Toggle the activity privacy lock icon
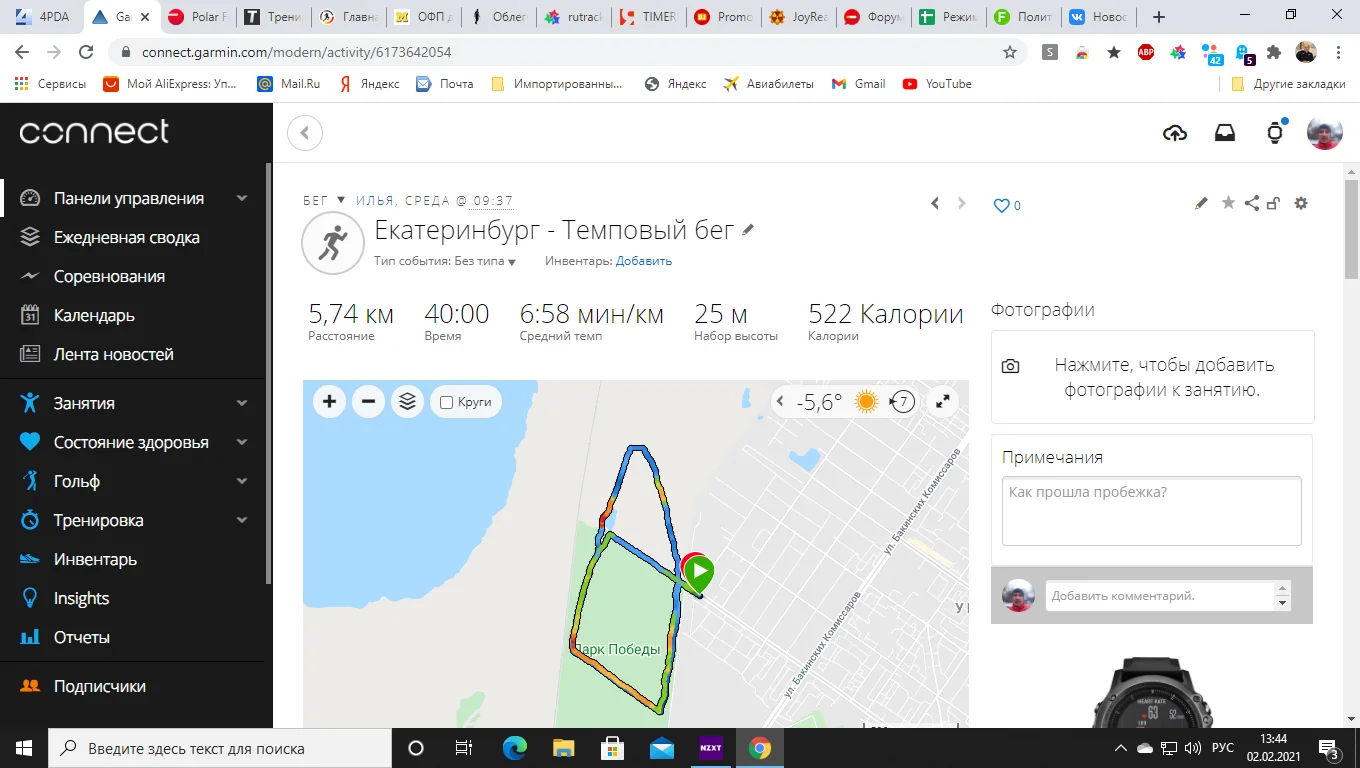The image size is (1360, 768). tap(1273, 204)
